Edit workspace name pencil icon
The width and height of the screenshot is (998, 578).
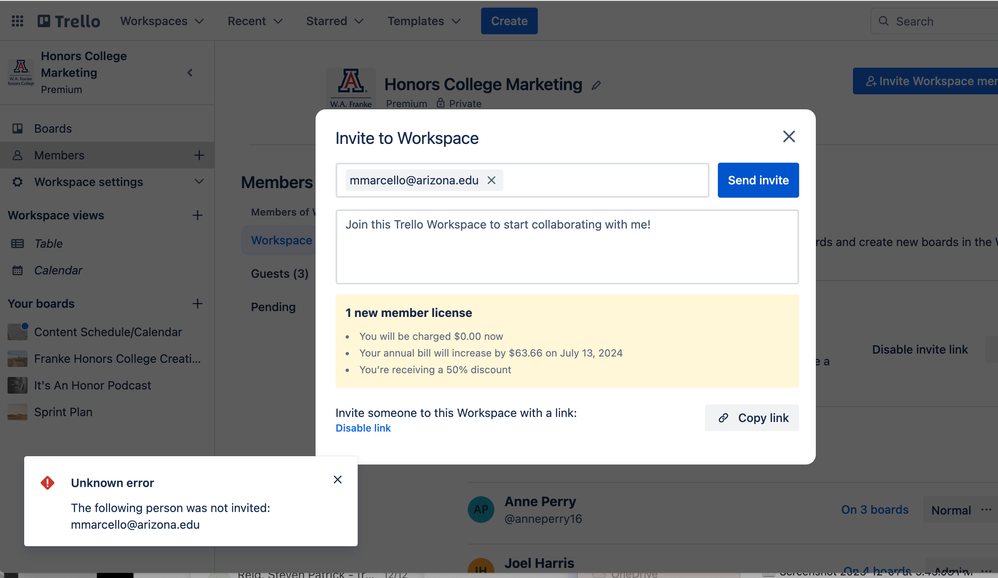596,85
